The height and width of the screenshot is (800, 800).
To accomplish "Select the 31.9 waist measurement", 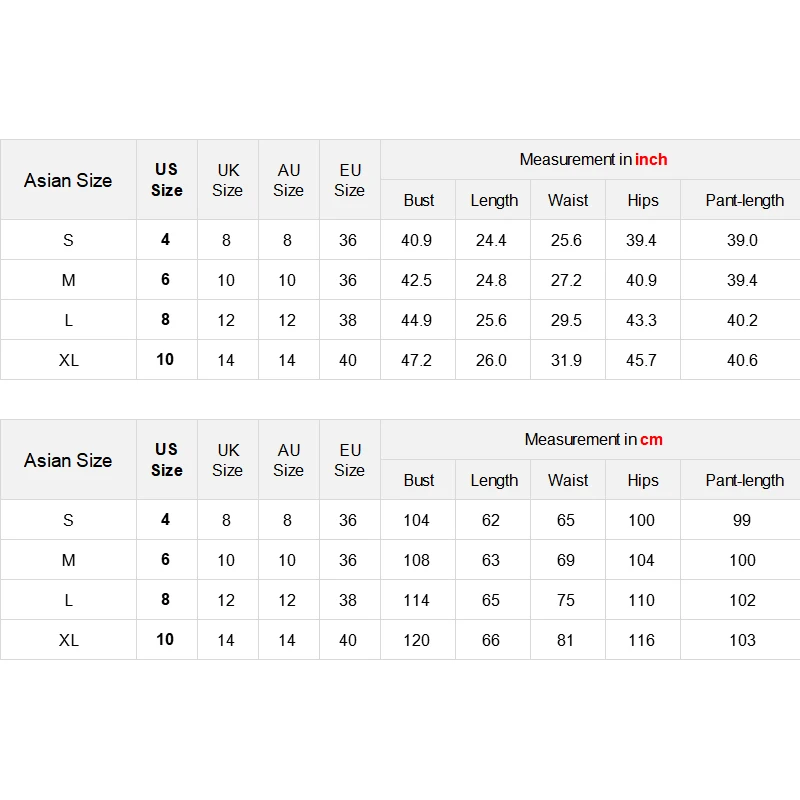I will (566, 360).
